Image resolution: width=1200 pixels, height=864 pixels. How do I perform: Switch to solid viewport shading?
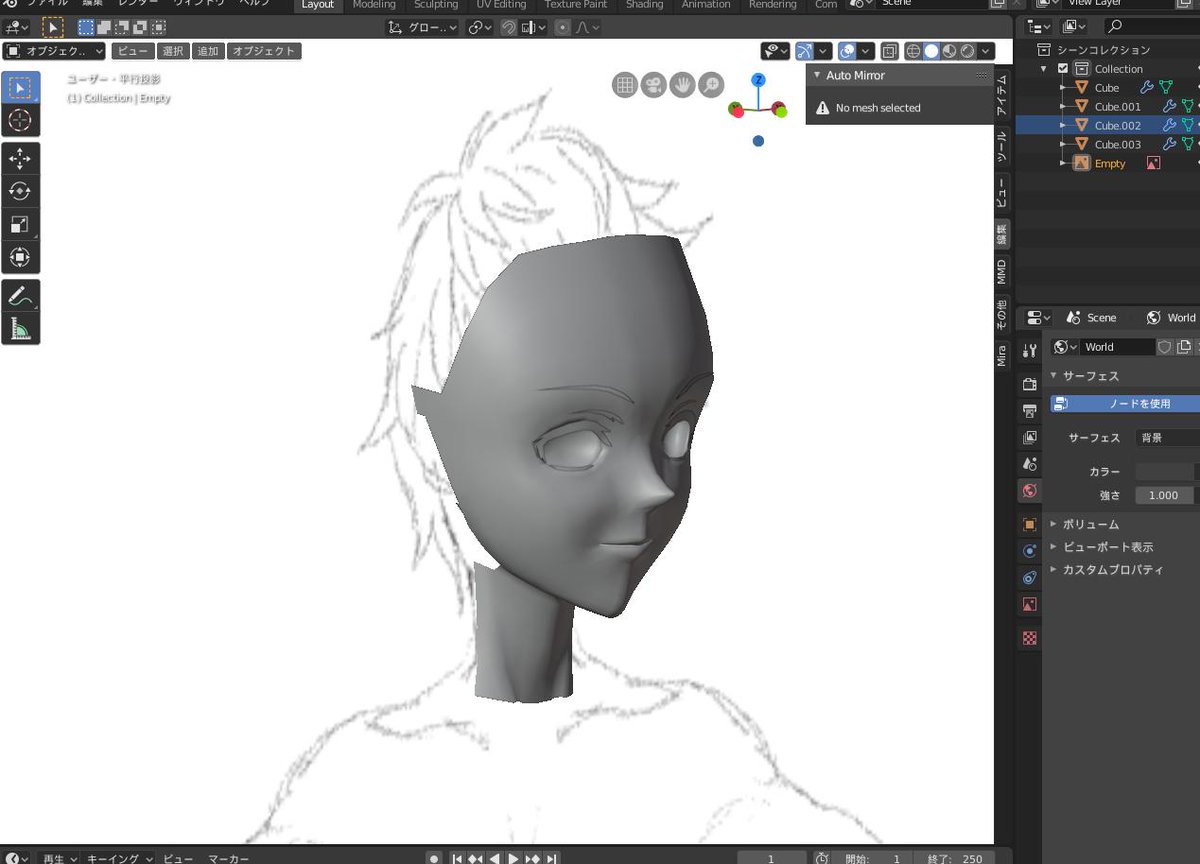point(931,51)
